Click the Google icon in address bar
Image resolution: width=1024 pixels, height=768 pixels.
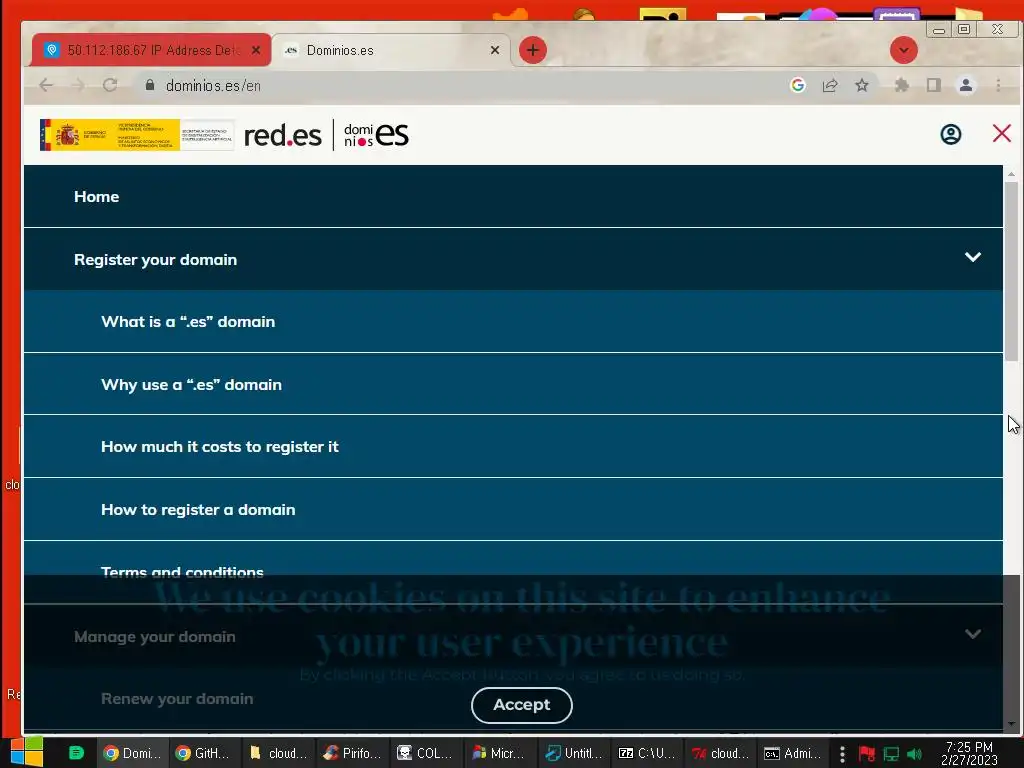pos(797,85)
